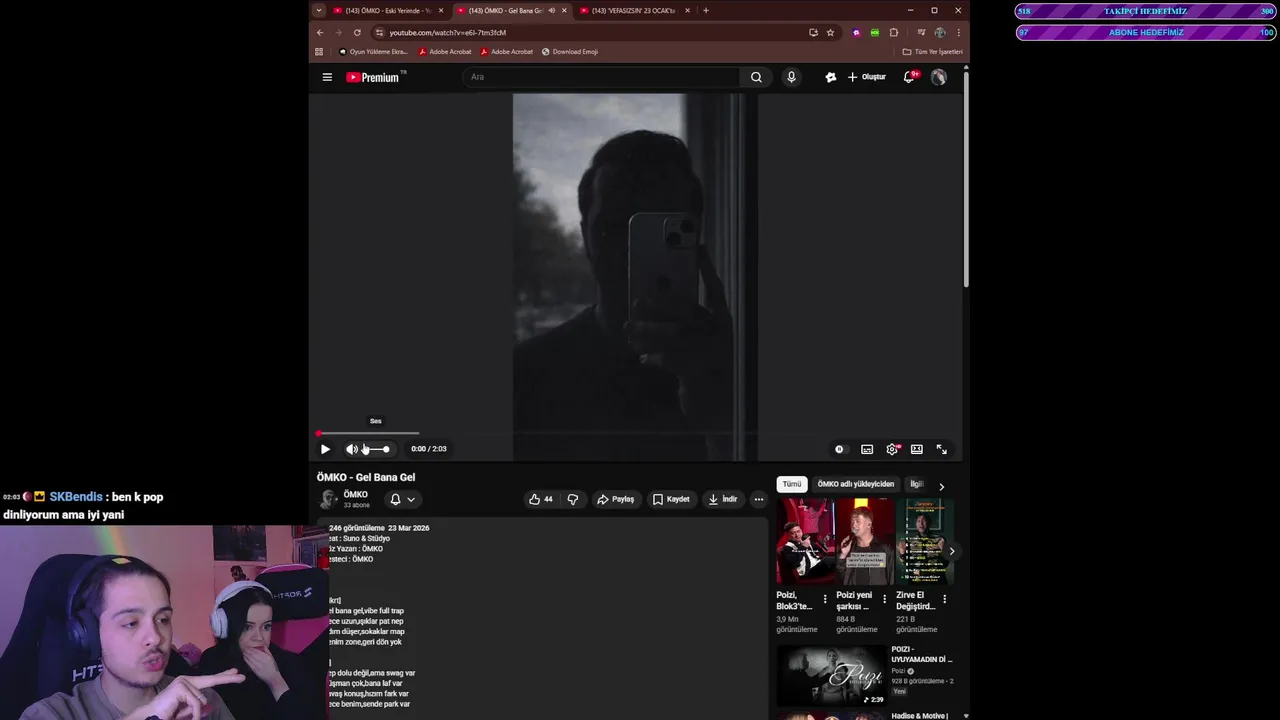1280x720 pixels.
Task: Install app icon in address bar
Action: [x=813, y=32]
